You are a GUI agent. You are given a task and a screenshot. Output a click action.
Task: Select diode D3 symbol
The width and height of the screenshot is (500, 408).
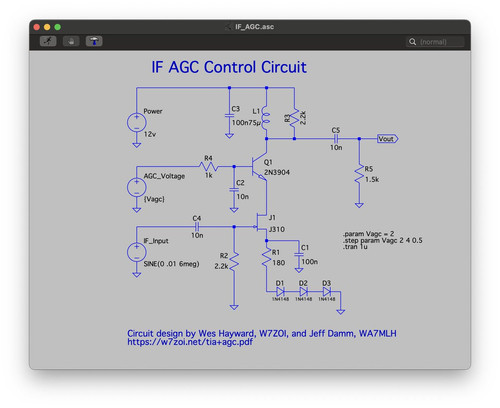326,292
